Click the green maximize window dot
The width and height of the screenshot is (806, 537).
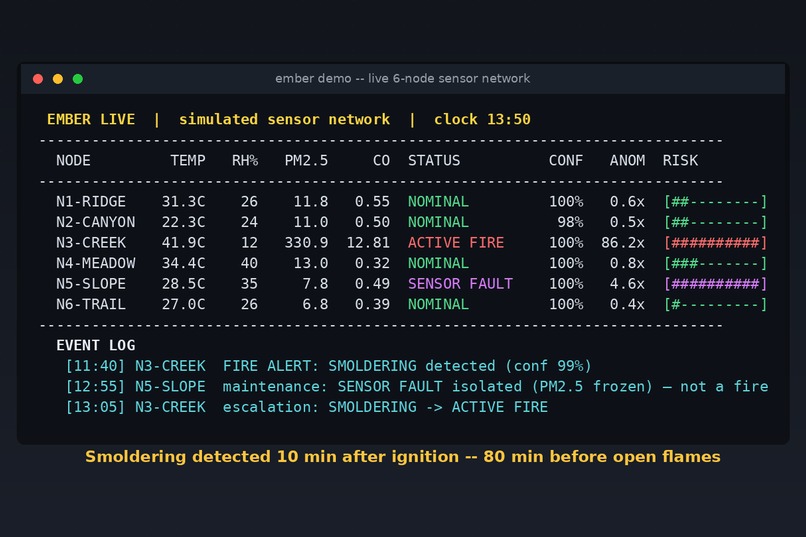78,79
